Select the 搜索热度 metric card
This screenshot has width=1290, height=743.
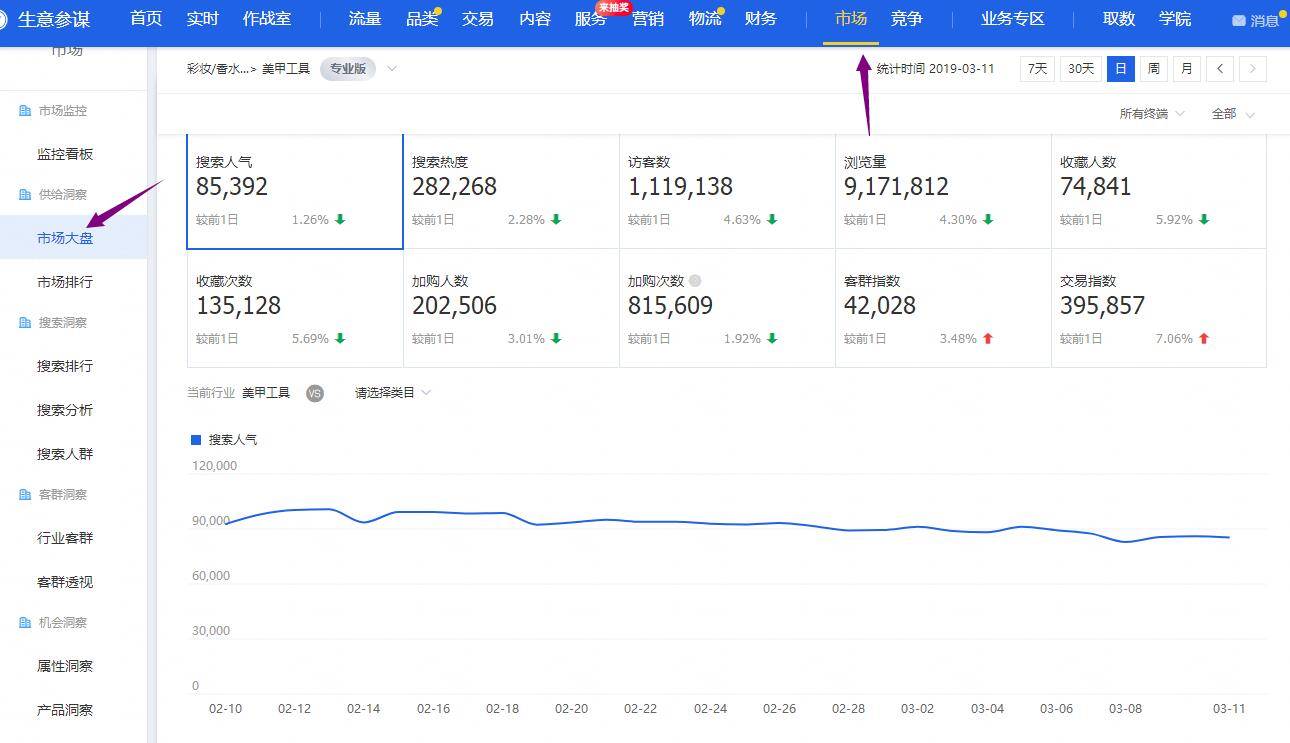click(511, 190)
